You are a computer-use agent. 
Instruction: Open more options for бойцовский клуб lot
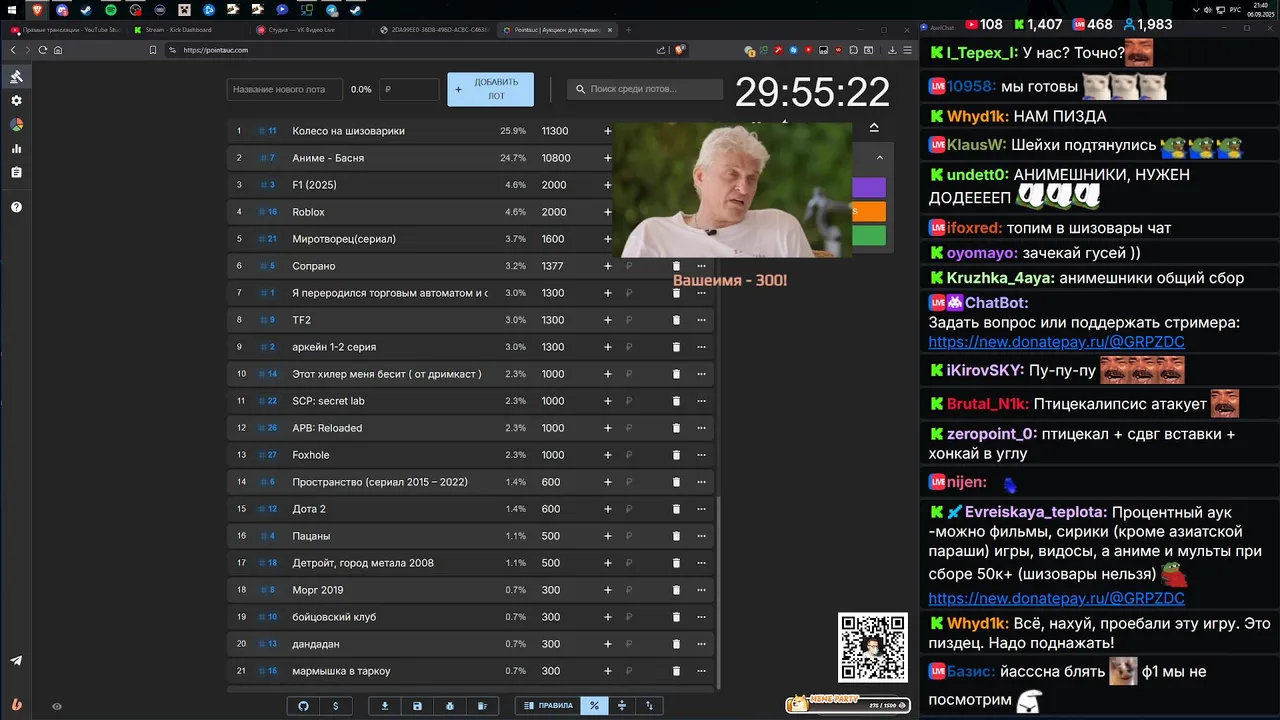click(702, 617)
